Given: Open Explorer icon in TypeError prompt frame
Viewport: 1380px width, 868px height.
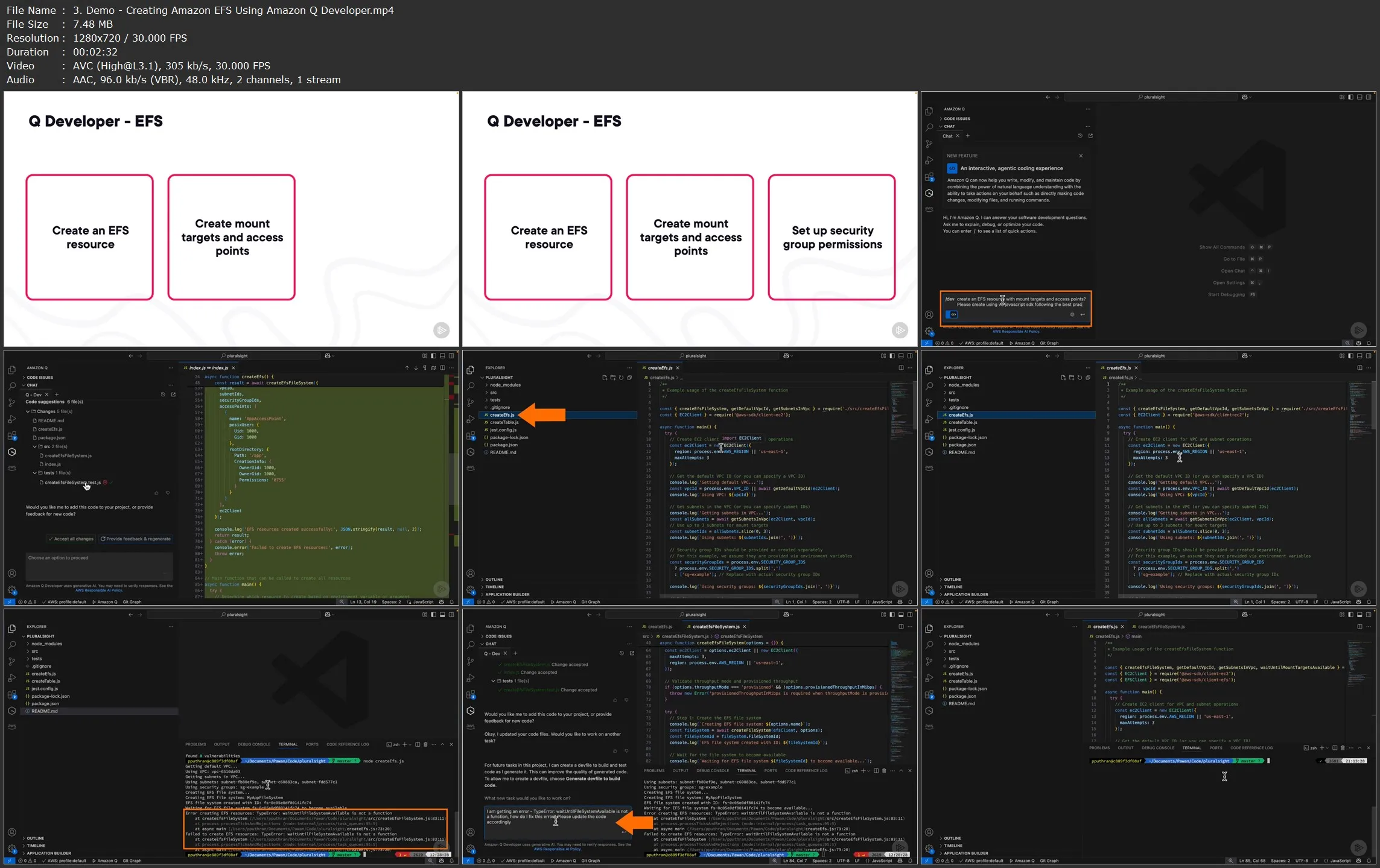Looking at the screenshot, I should click(x=471, y=629).
